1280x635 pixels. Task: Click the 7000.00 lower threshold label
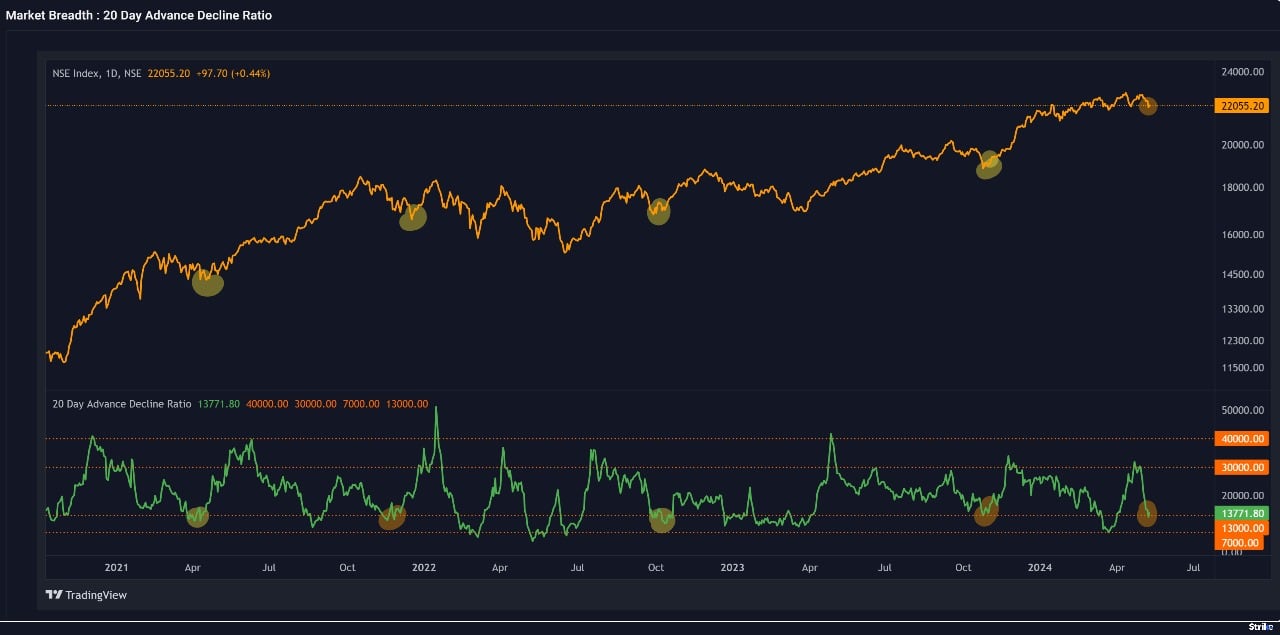[x=1240, y=541]
